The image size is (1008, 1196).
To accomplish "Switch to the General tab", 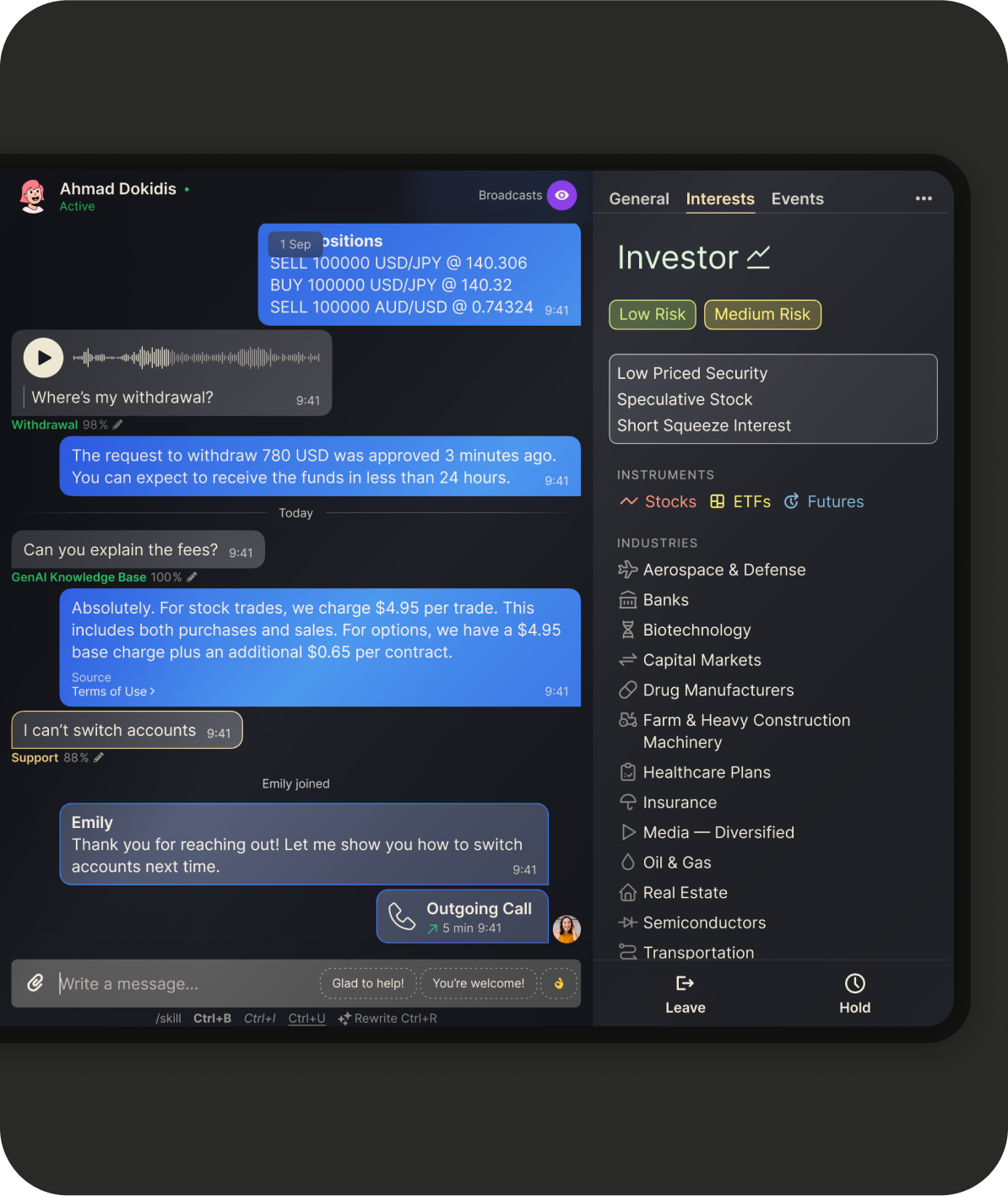I will tap(639, 199).
